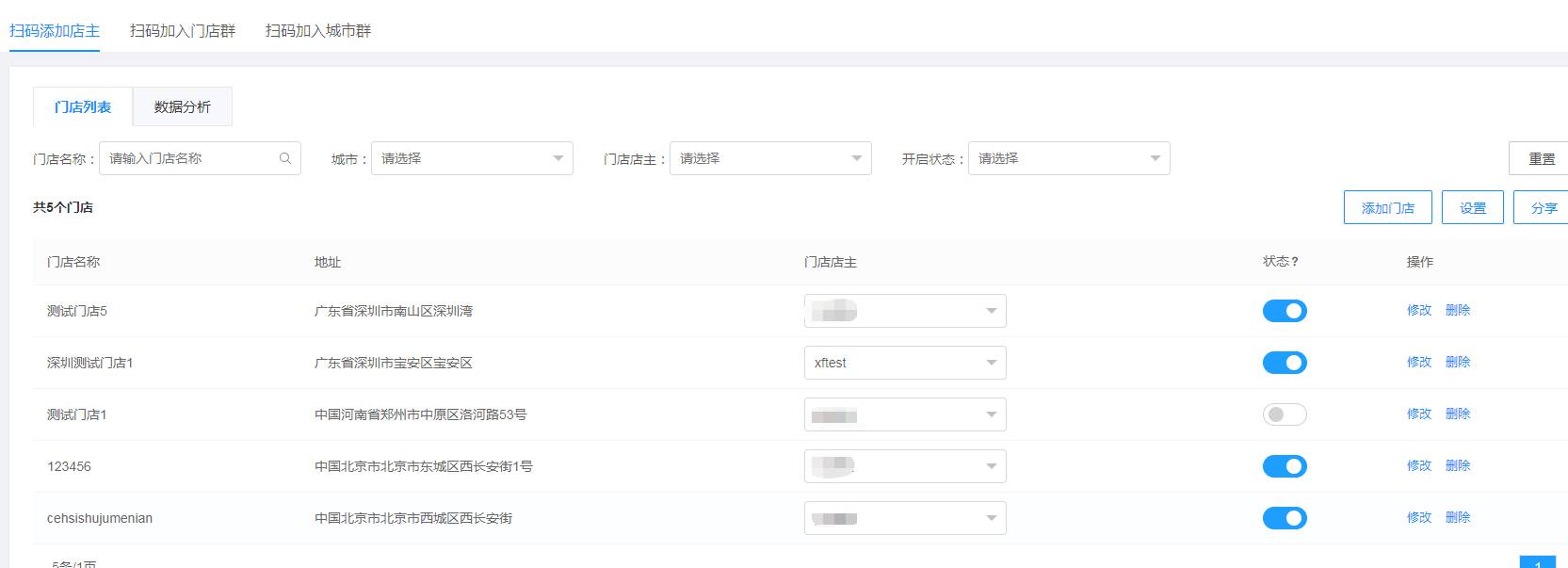Open the 城市 filter dropdown
Image resolution: width=1568 pixels, height=568 pixels.
click(472, 158)
